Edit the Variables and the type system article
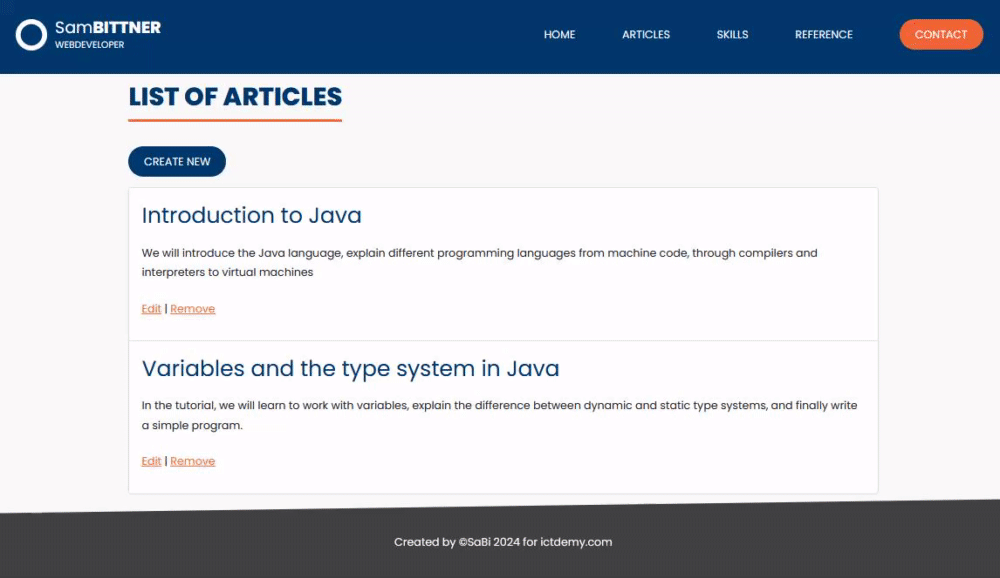The image size is (1000, 578). 151,461
